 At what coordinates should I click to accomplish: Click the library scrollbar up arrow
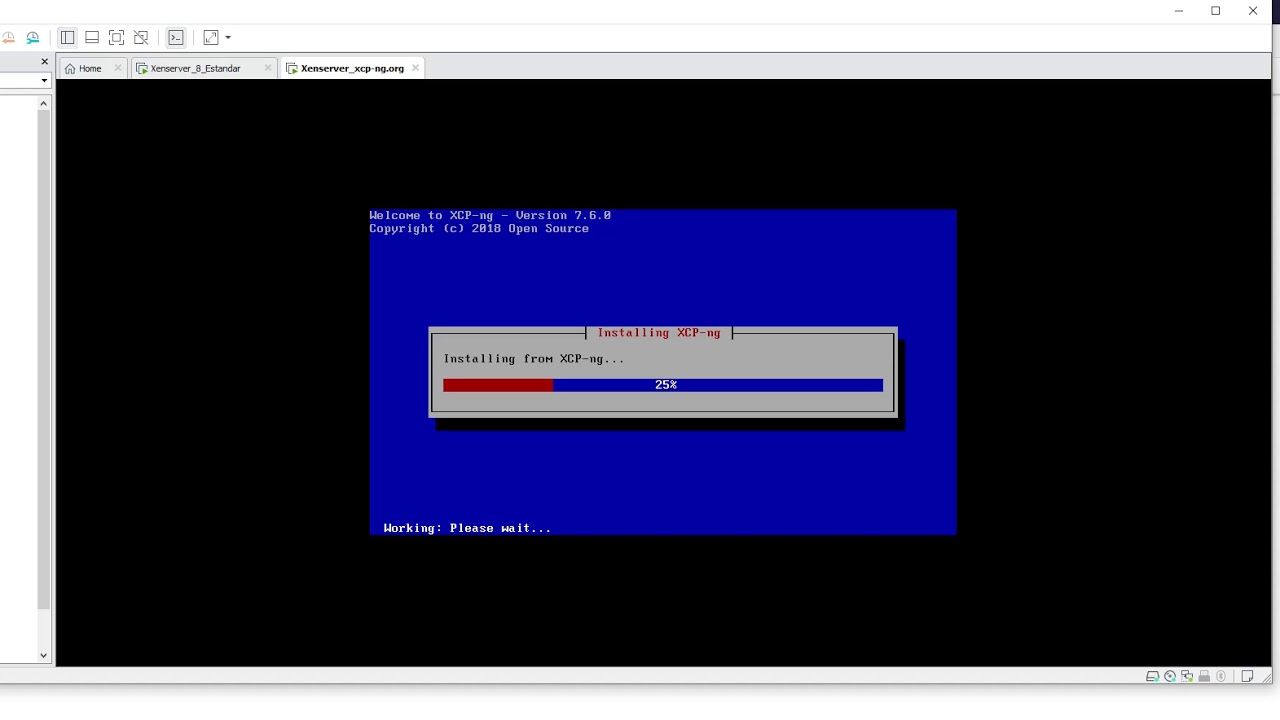[43, 103]
